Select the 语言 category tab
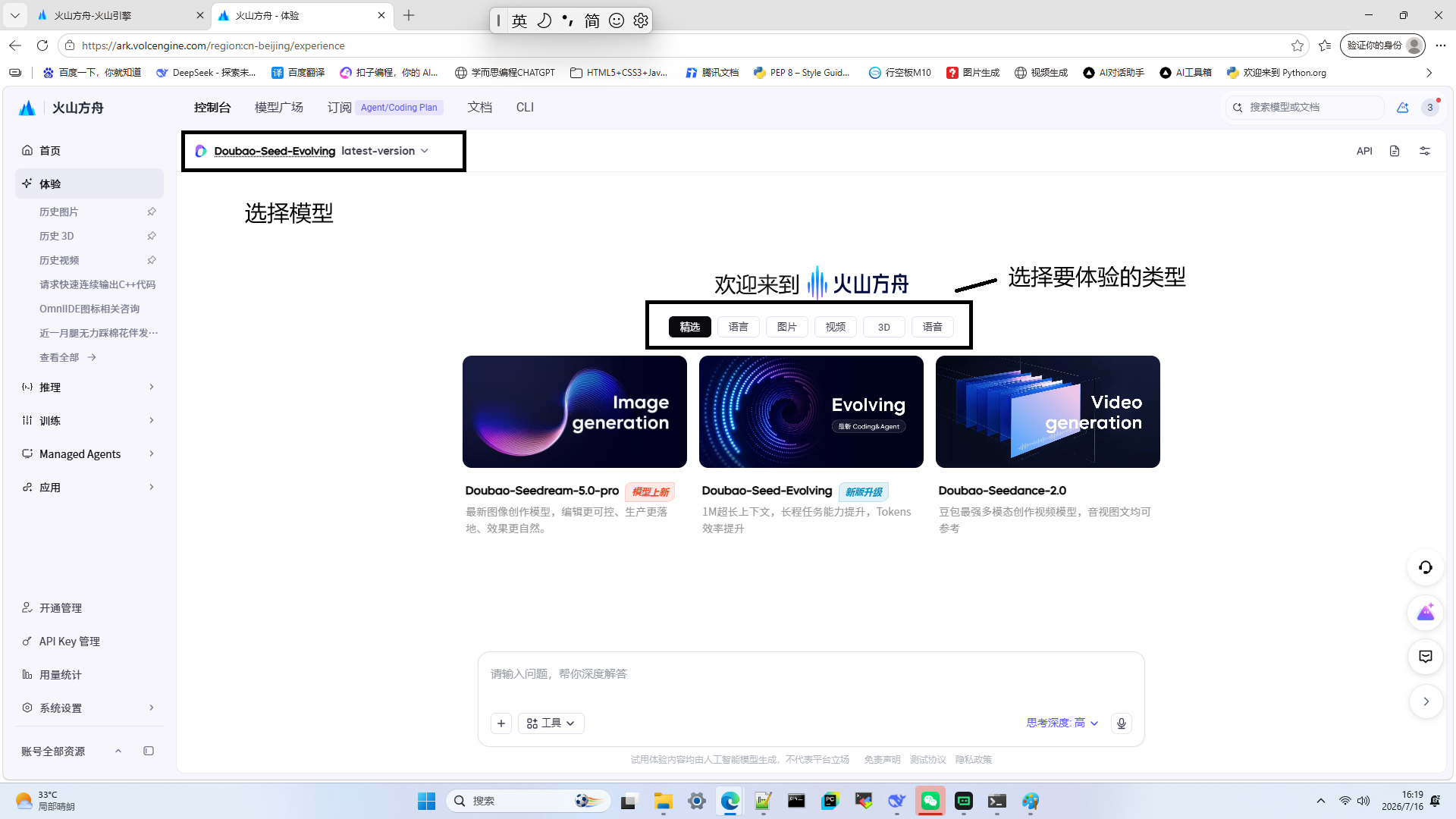Screen dimensions: 1456x819 point(739,327)
